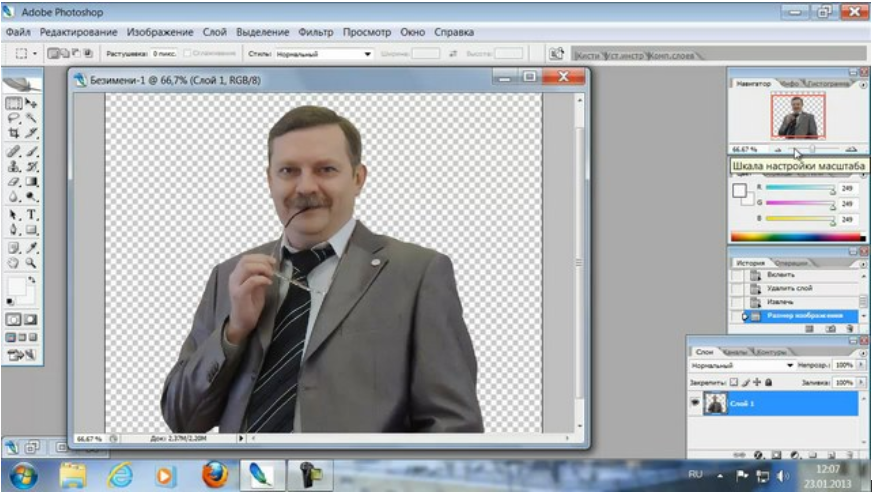The image size is (874, 492).
Task: Select the Eyedropper tool
Action: point(31,248)
